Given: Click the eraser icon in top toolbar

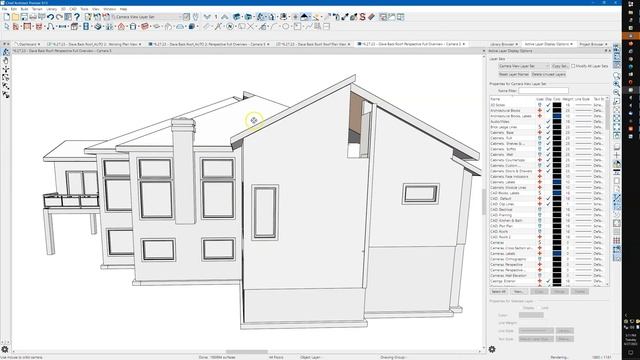Looking at the screenshot, I should click(x=371, y=17).
